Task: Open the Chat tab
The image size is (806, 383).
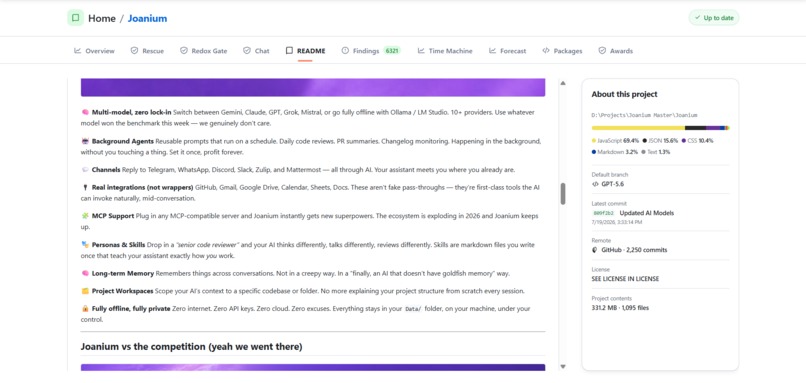Action: pyautogui.click(x=256, y=51)
